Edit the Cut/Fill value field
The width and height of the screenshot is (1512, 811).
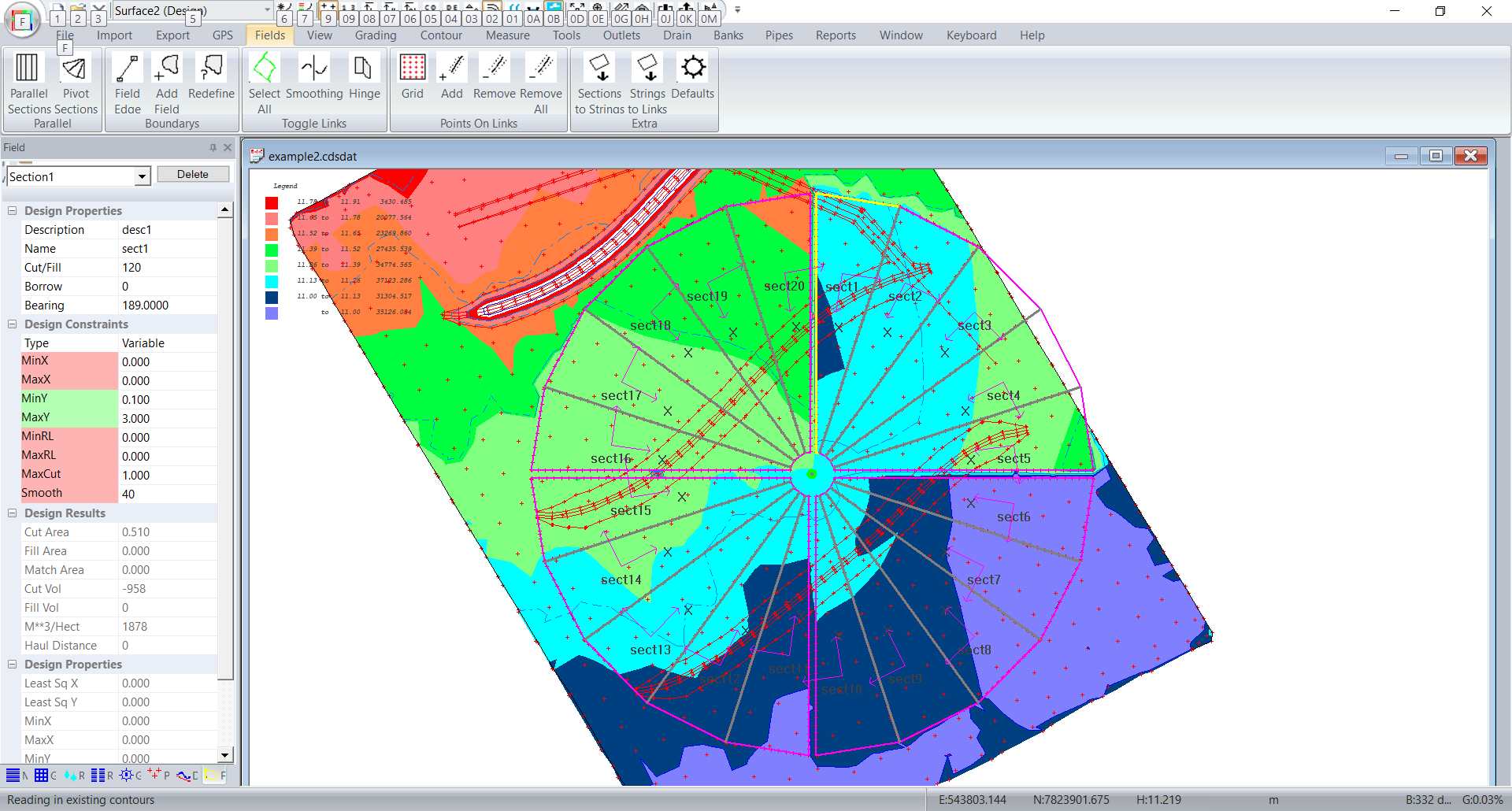(167, 268)
